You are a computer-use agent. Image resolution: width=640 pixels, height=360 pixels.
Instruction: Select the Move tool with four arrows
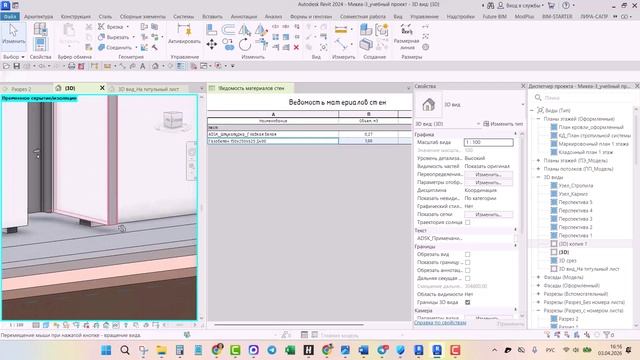pyautogui.click(x=211, y=44)
